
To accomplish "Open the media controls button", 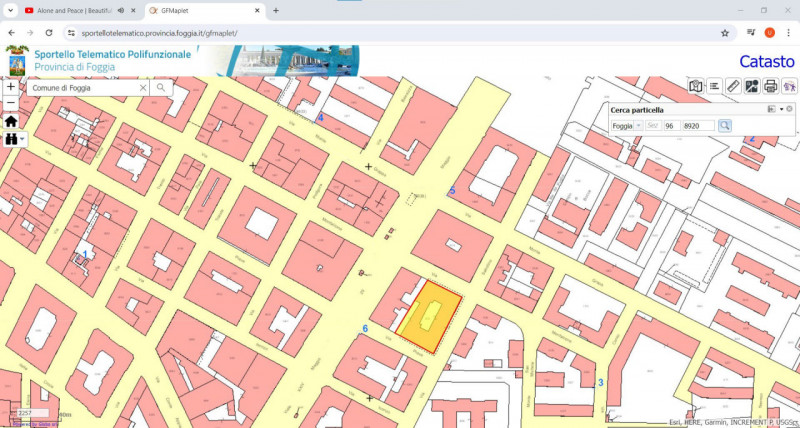I will [751, 33].
